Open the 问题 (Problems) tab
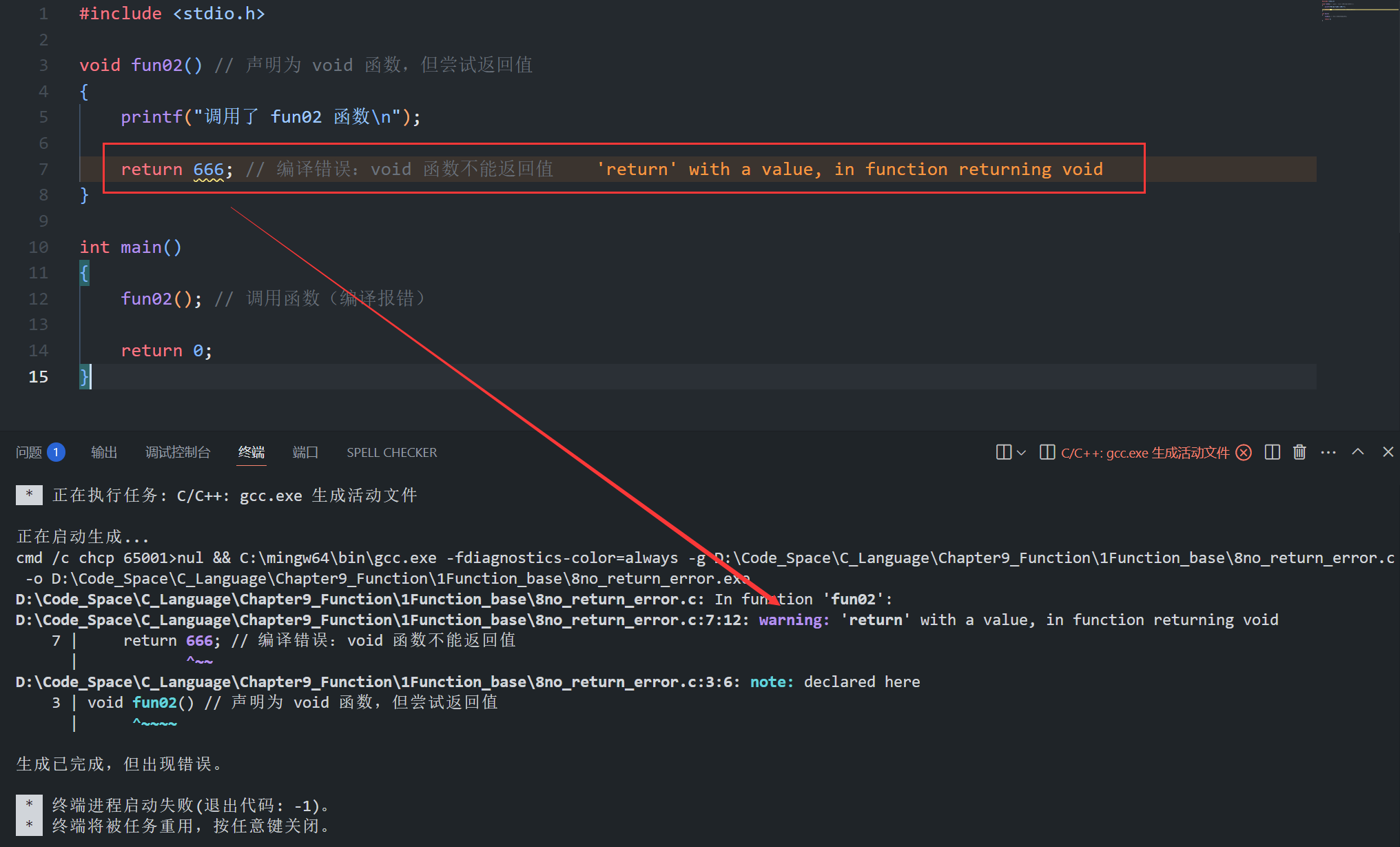Viewport: 1400px width, 847px height. click(x=29, y=453)
